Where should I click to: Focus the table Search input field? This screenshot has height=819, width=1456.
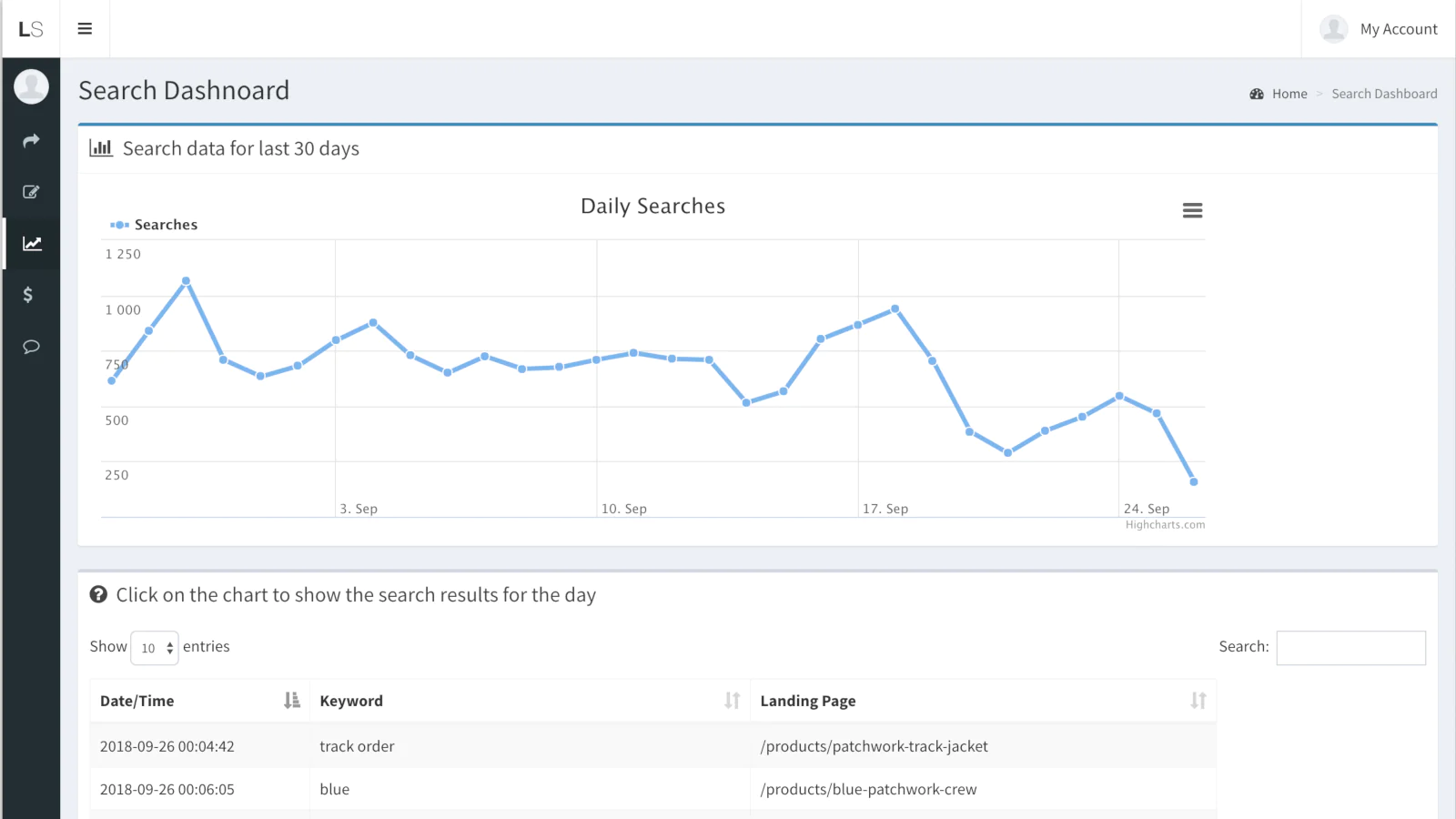[1350, 648]
